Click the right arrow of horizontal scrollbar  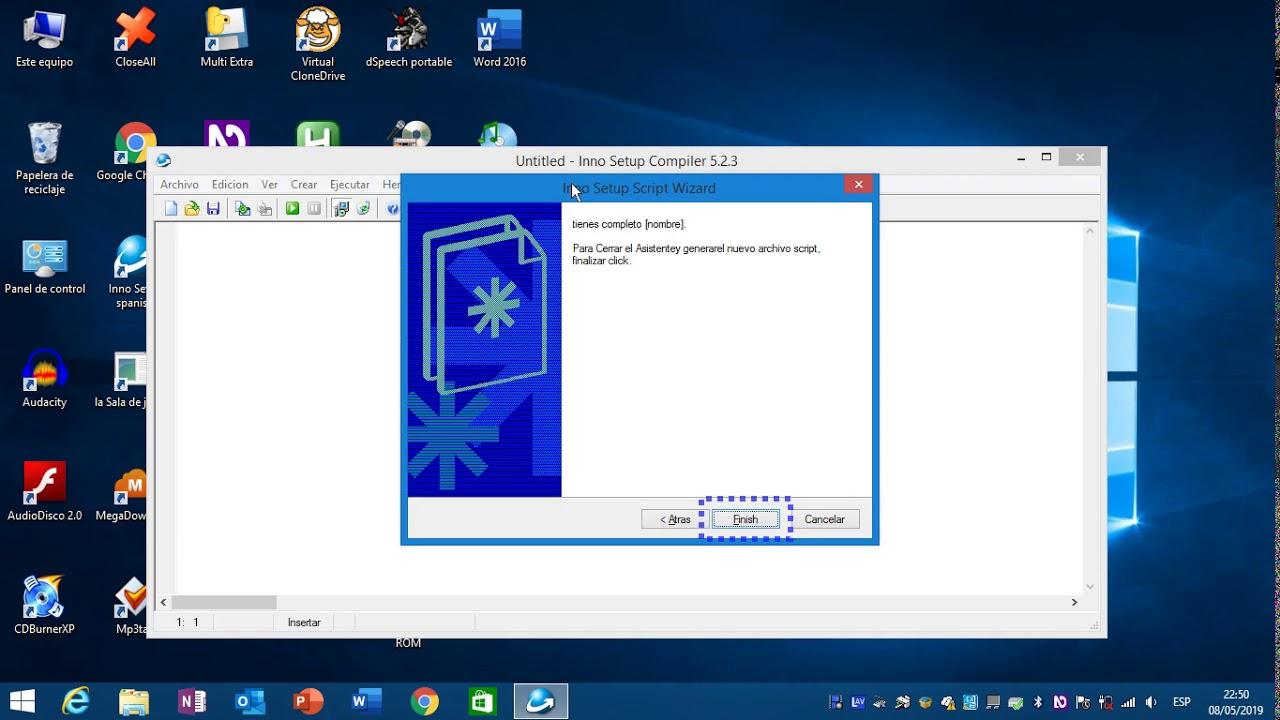pos(1074,602)
